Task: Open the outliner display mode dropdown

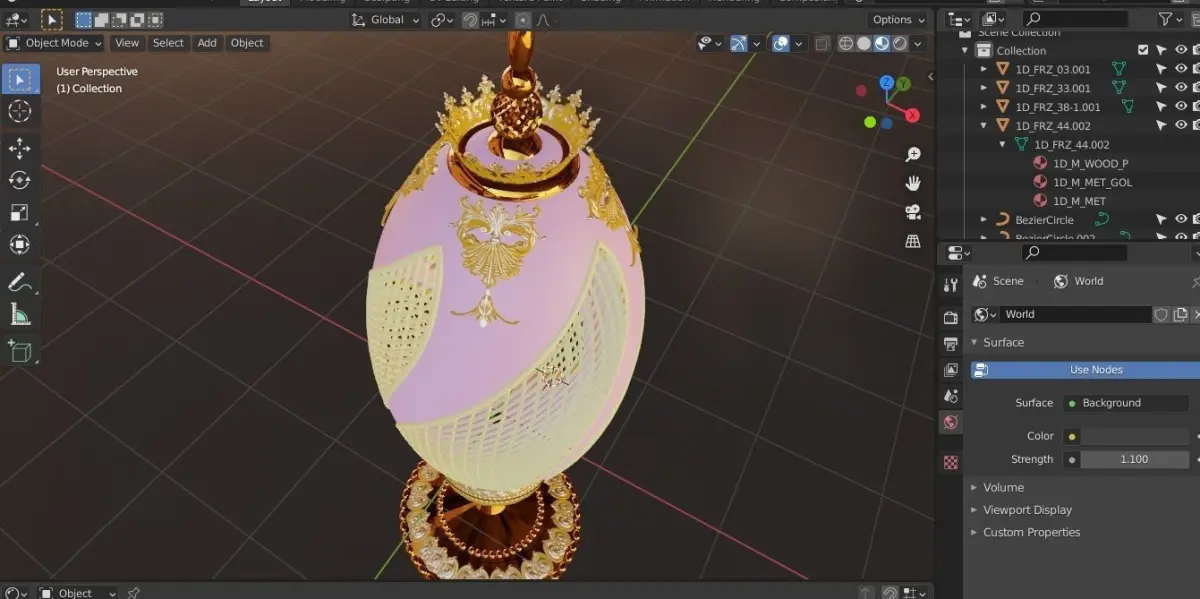Action: click(960, 19)
